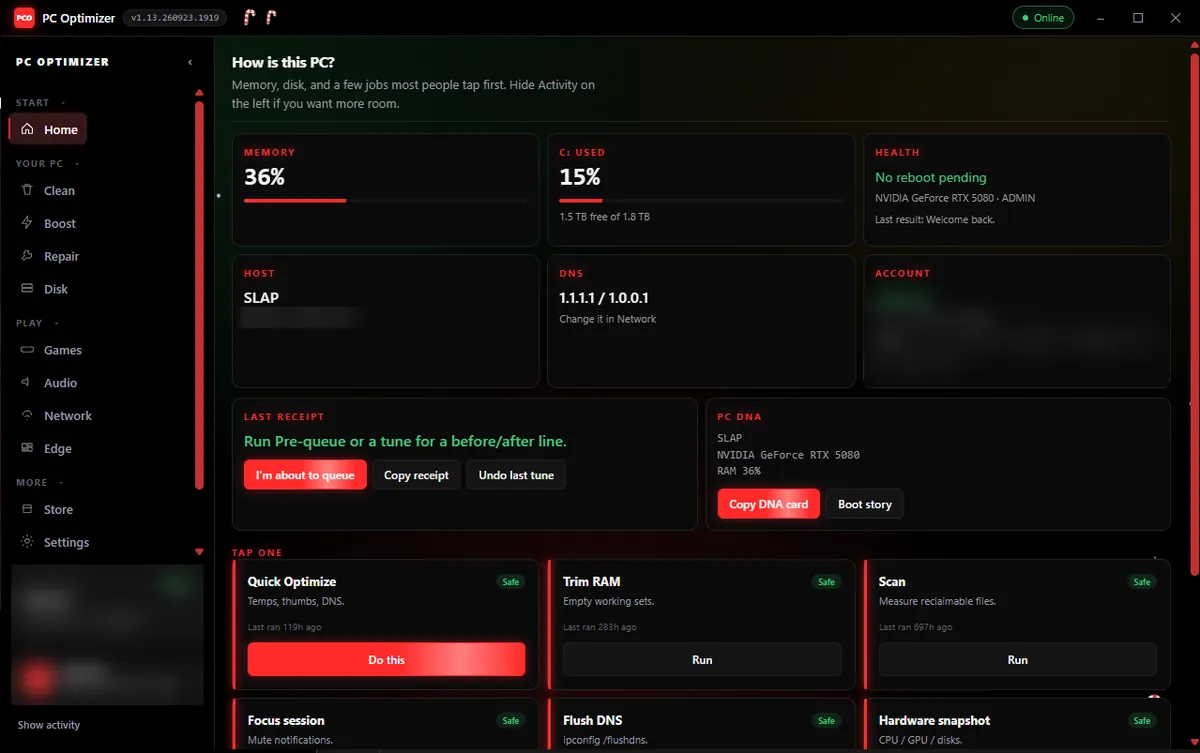Image resolution: width=1200 pixels, height=753 pixels.
Task: Collapse the START section header
Action: coord(39,103)
